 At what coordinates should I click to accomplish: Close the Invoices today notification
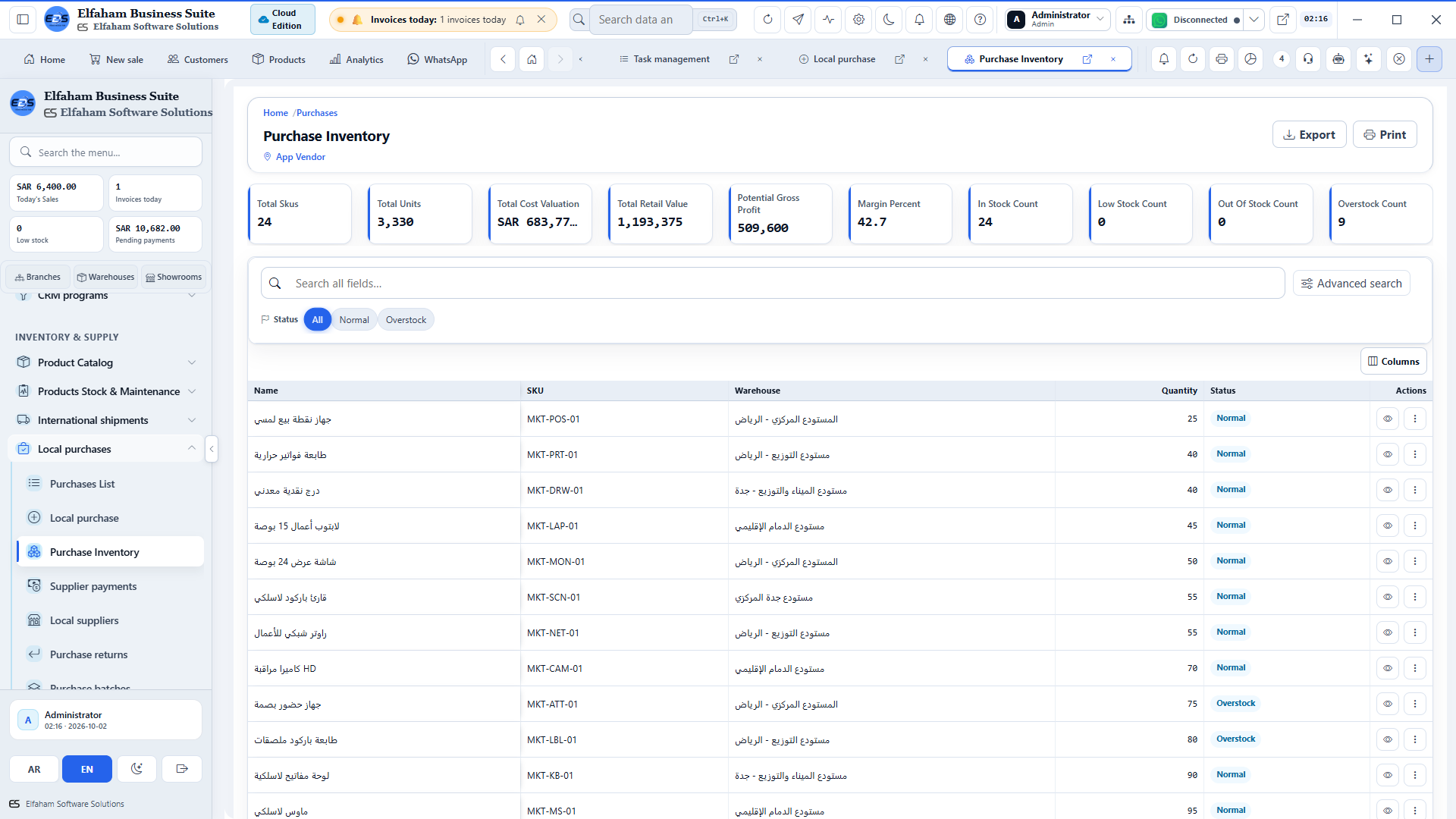click(x=541, y=20)
